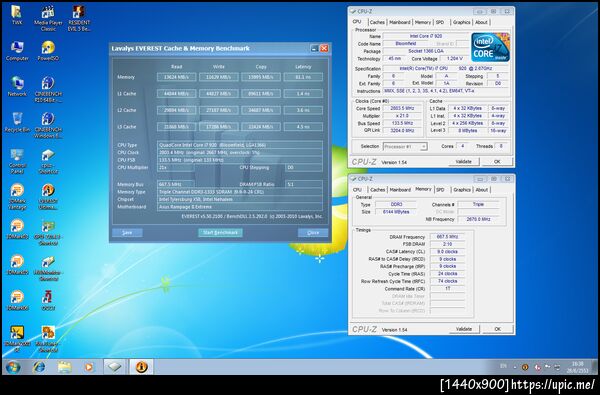
Task: Click the Intel Core i7 logo in CPU-Z
Action: pos(490,47)
